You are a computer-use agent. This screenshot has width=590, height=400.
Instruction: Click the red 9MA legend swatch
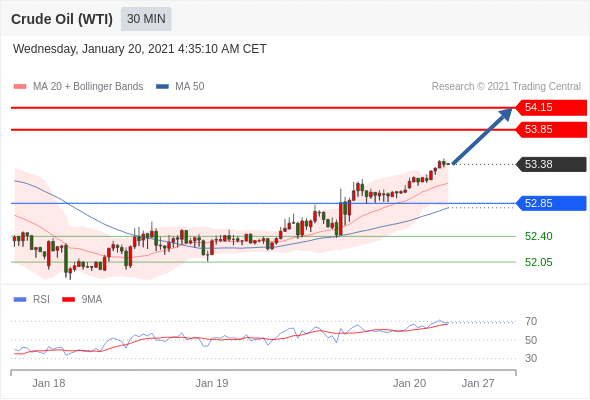68,300
